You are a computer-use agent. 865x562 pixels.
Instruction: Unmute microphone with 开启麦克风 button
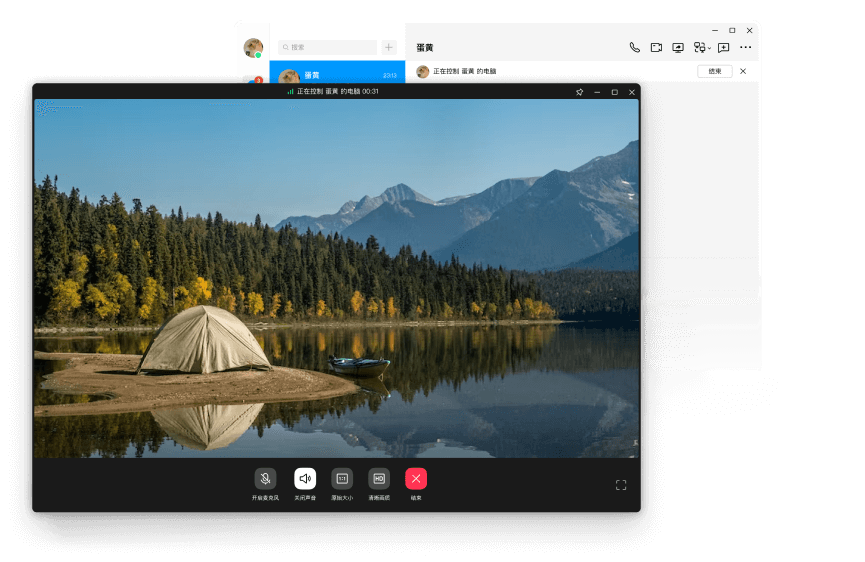265,479
